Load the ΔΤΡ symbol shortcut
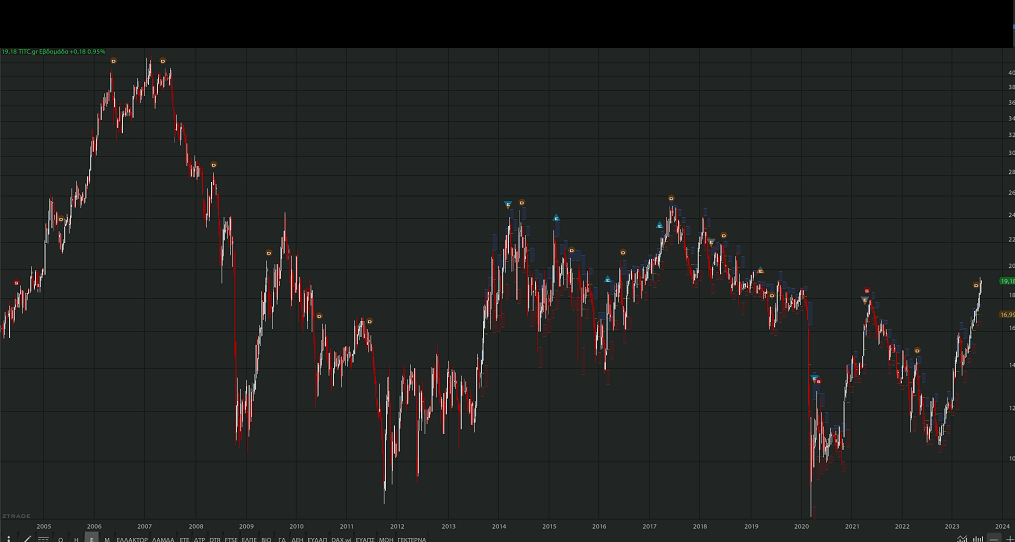The width and height of the screenshot is (1015, 542). pyautogui.click(x=199, y=539)
